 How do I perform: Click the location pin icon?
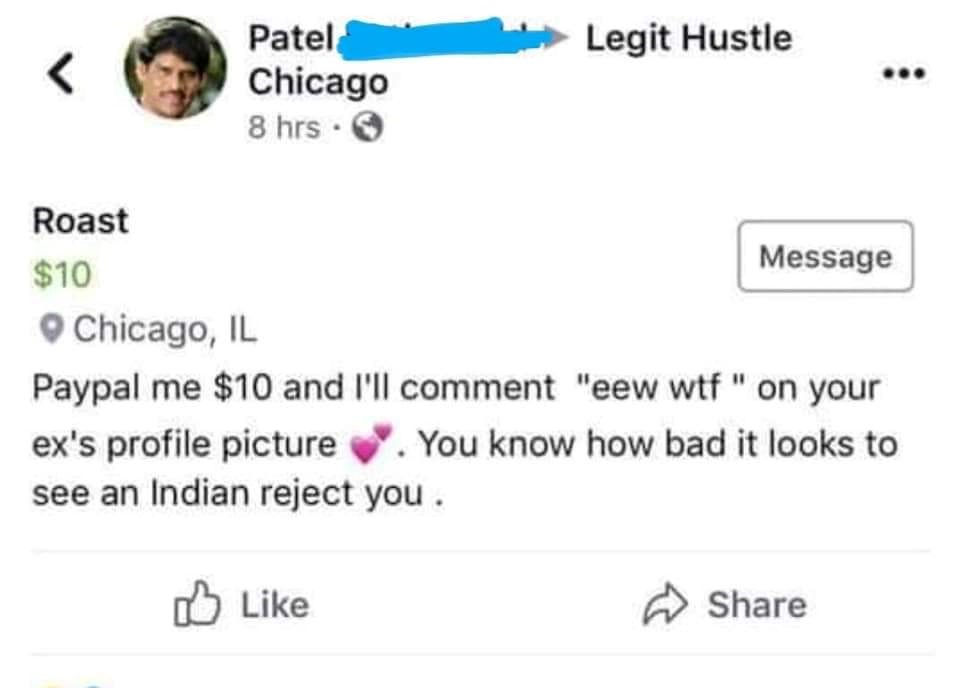pyautogui.click(x=55, y=328)
